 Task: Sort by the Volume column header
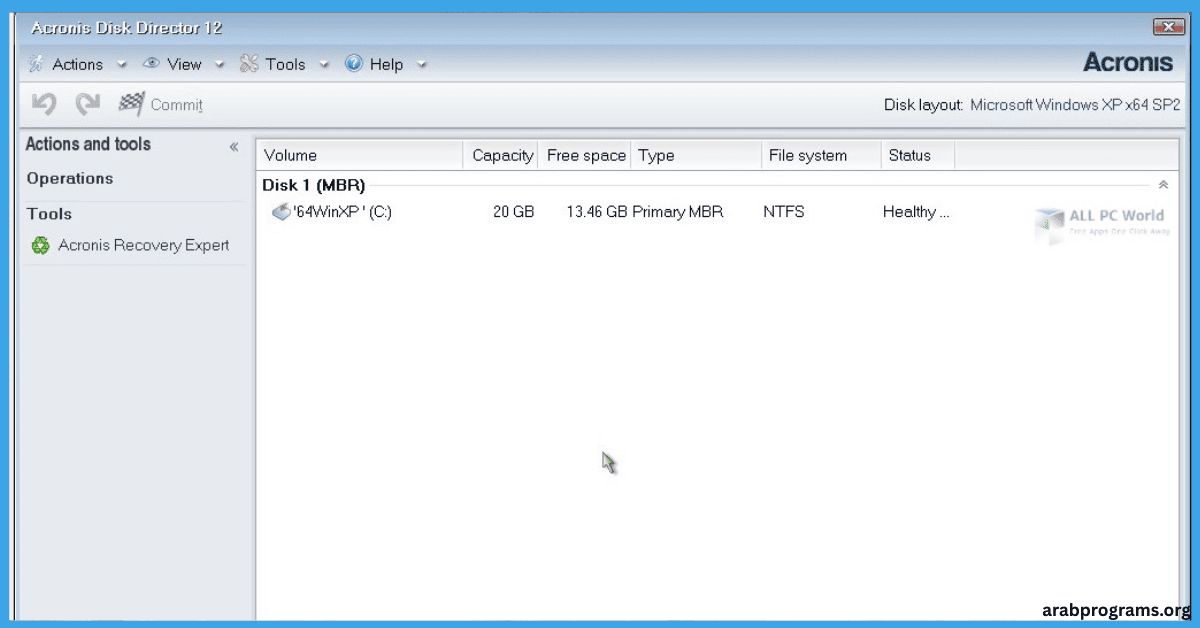[360, 155]
